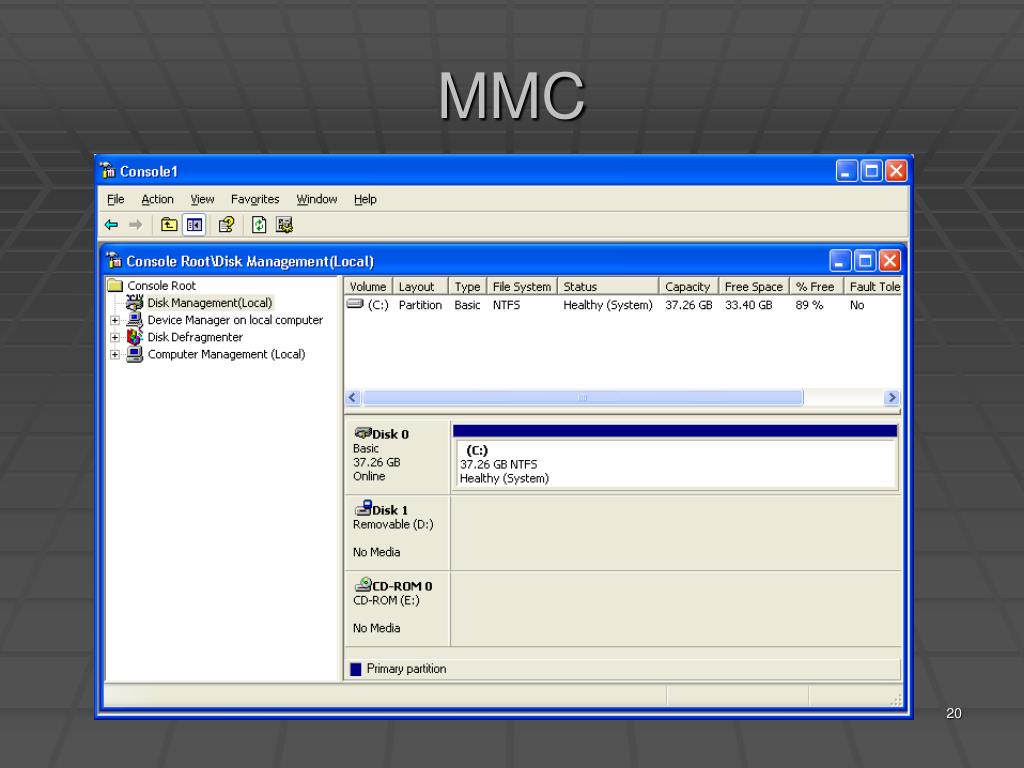This screenshot has height=768, width=1024.
Task: Close the Console1 window
Action: coord(896,171)
